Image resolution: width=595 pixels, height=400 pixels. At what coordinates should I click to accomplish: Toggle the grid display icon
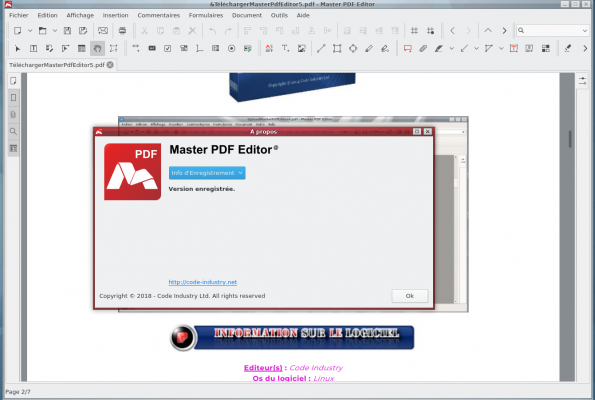coord(414,31)
